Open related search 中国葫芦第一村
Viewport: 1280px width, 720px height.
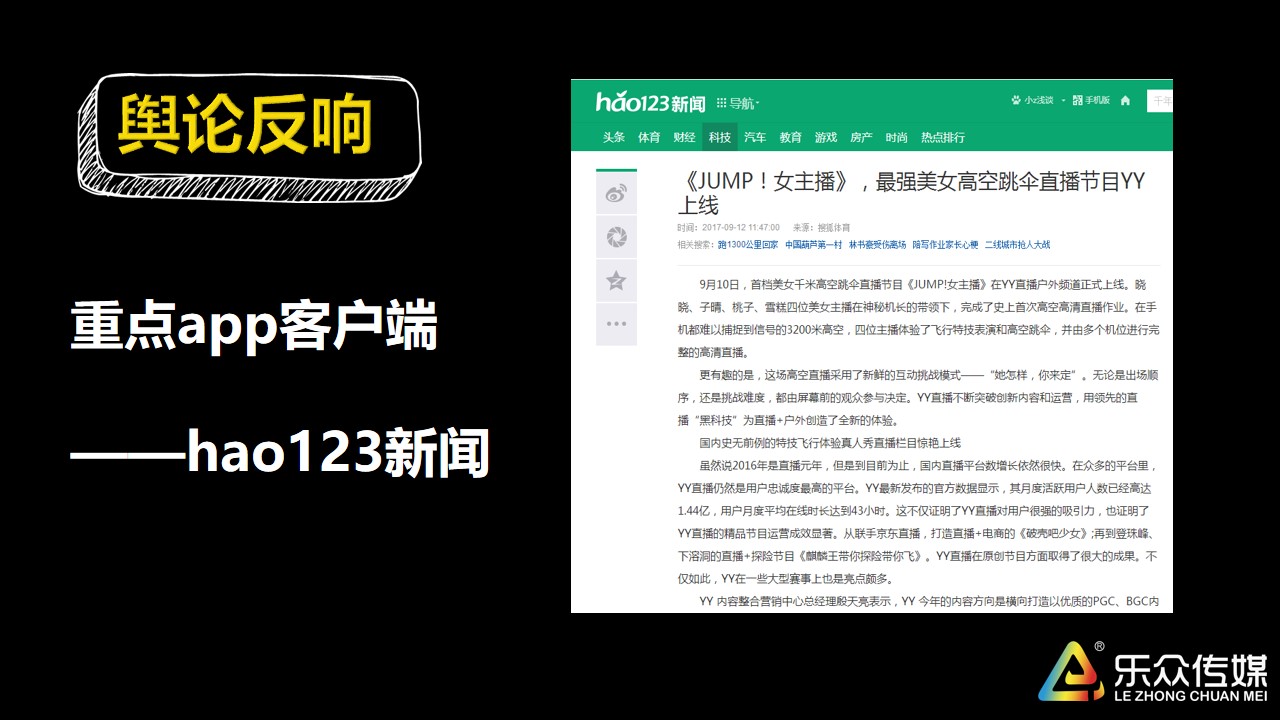click(x=813, y=244)
